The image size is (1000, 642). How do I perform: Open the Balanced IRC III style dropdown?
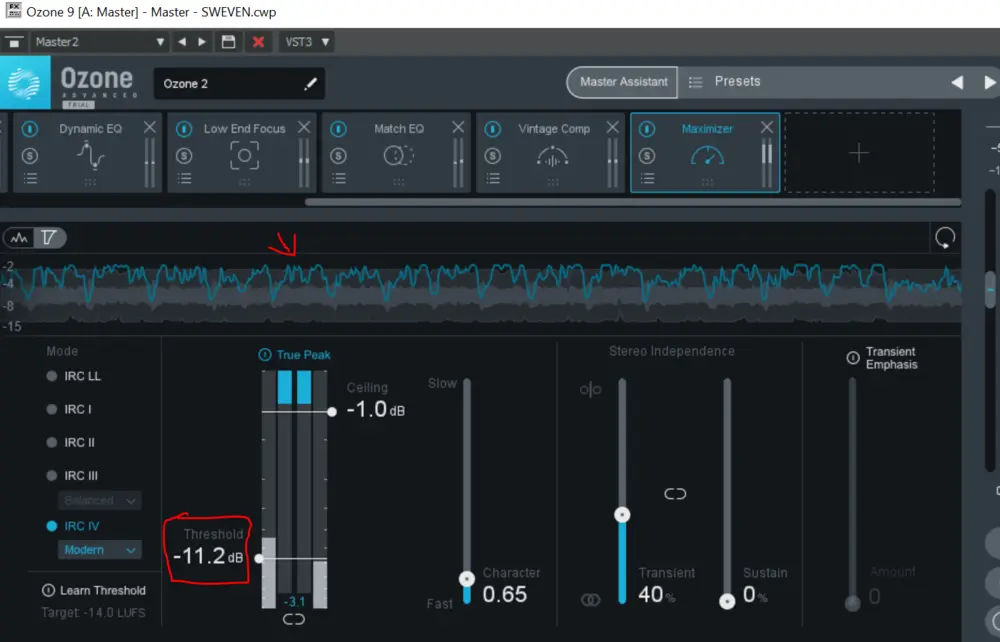(99, 500)
